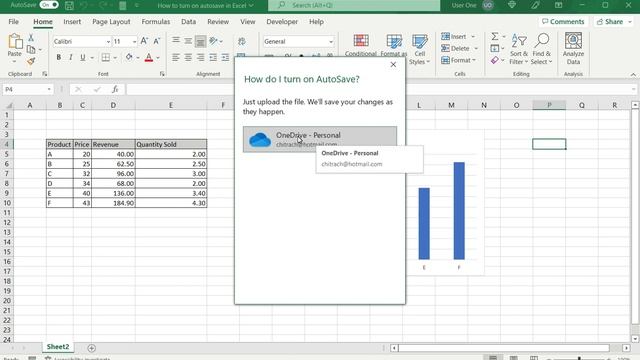Click the Fill down icon
640x360 pixels.
(495, 49)
